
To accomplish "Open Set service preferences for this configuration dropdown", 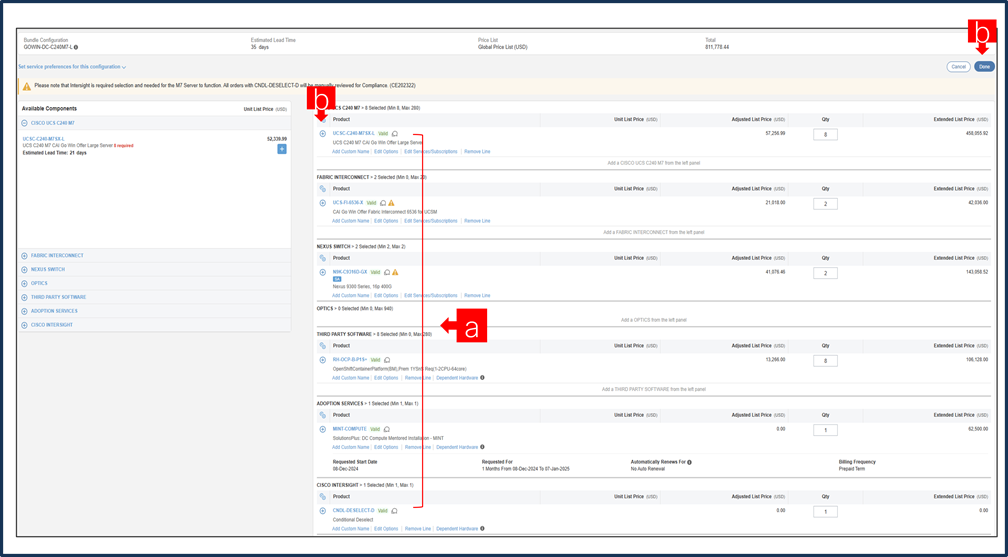I will pos(72,67).
